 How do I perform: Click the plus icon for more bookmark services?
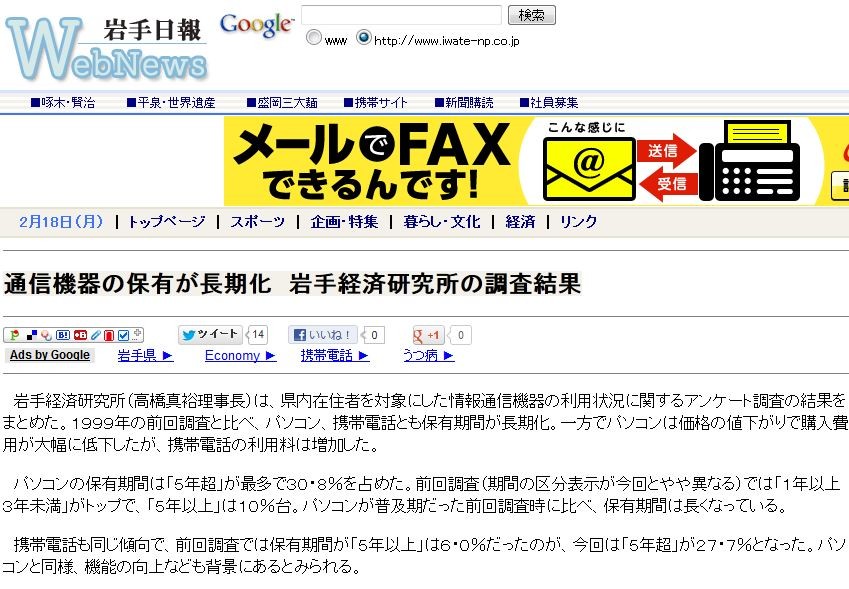[x=138, y=332]
